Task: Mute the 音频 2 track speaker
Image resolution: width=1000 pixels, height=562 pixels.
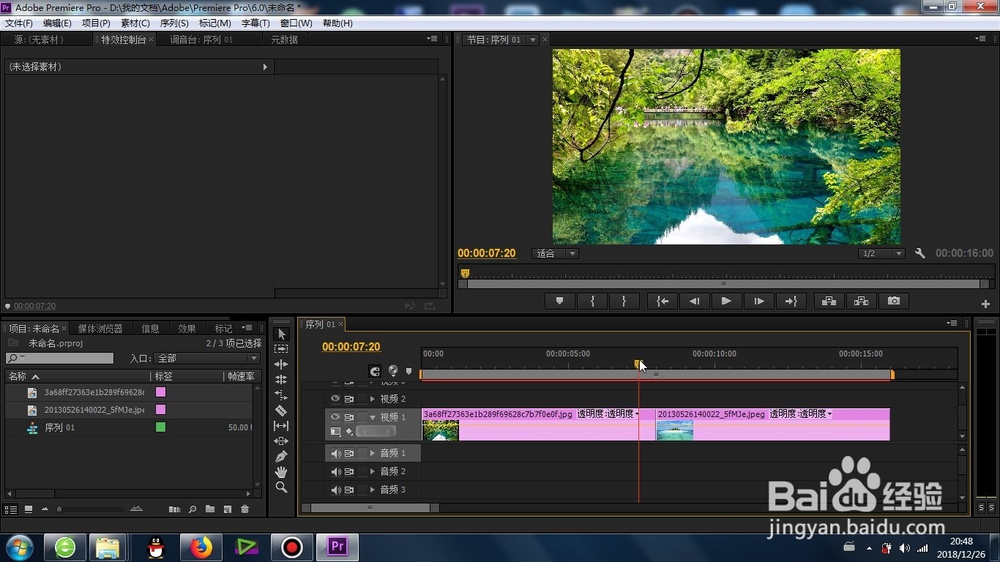Action: 335,471
